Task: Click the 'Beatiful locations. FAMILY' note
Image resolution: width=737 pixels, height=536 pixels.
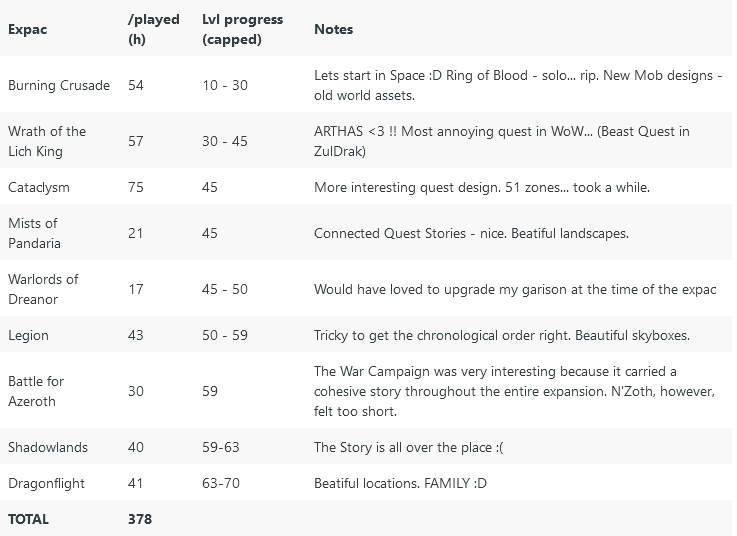Action: tap(400, 483)
